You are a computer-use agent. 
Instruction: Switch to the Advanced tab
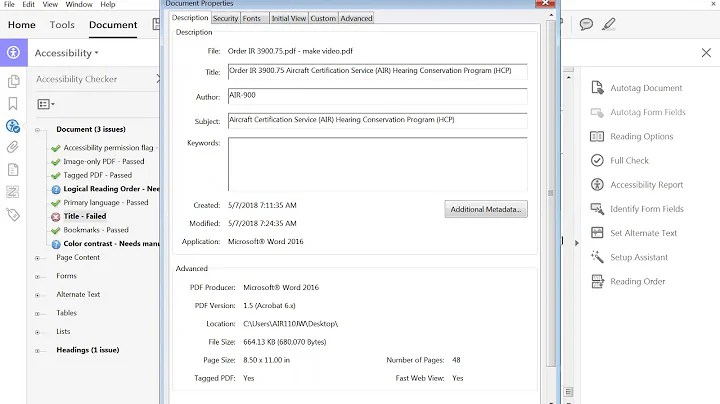[x=356, y=18]
